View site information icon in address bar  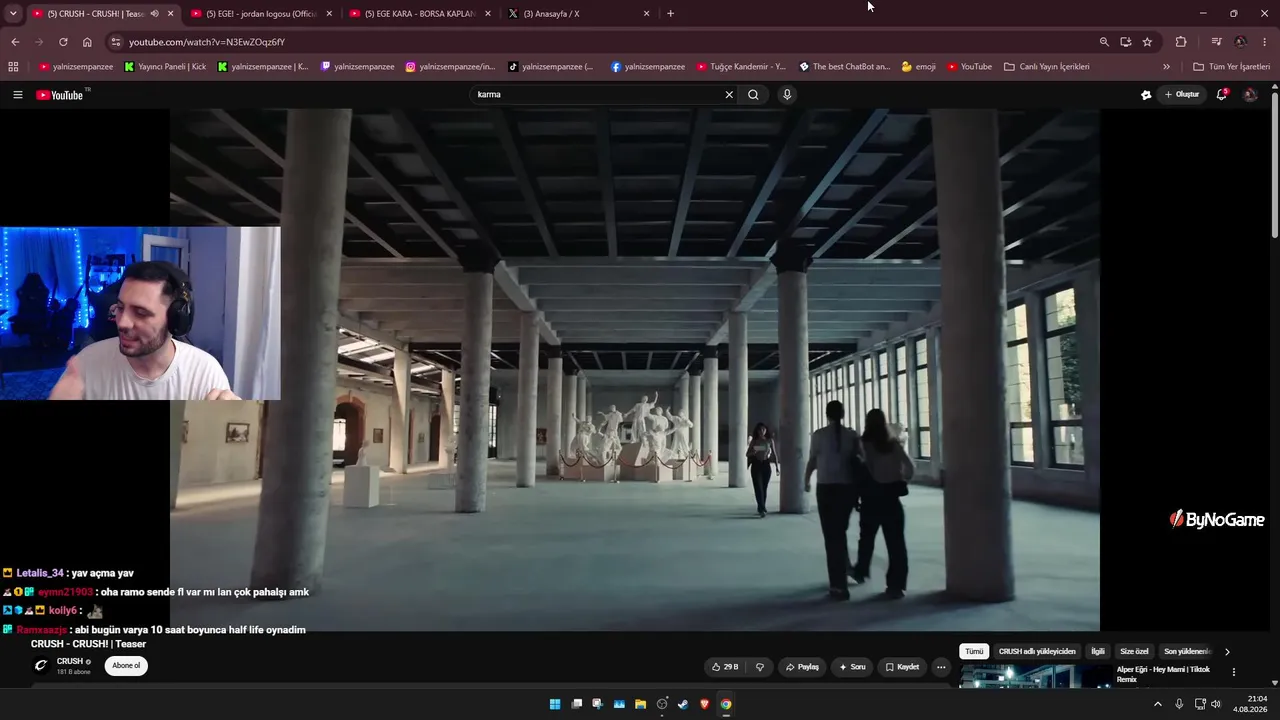coord(116,42)
